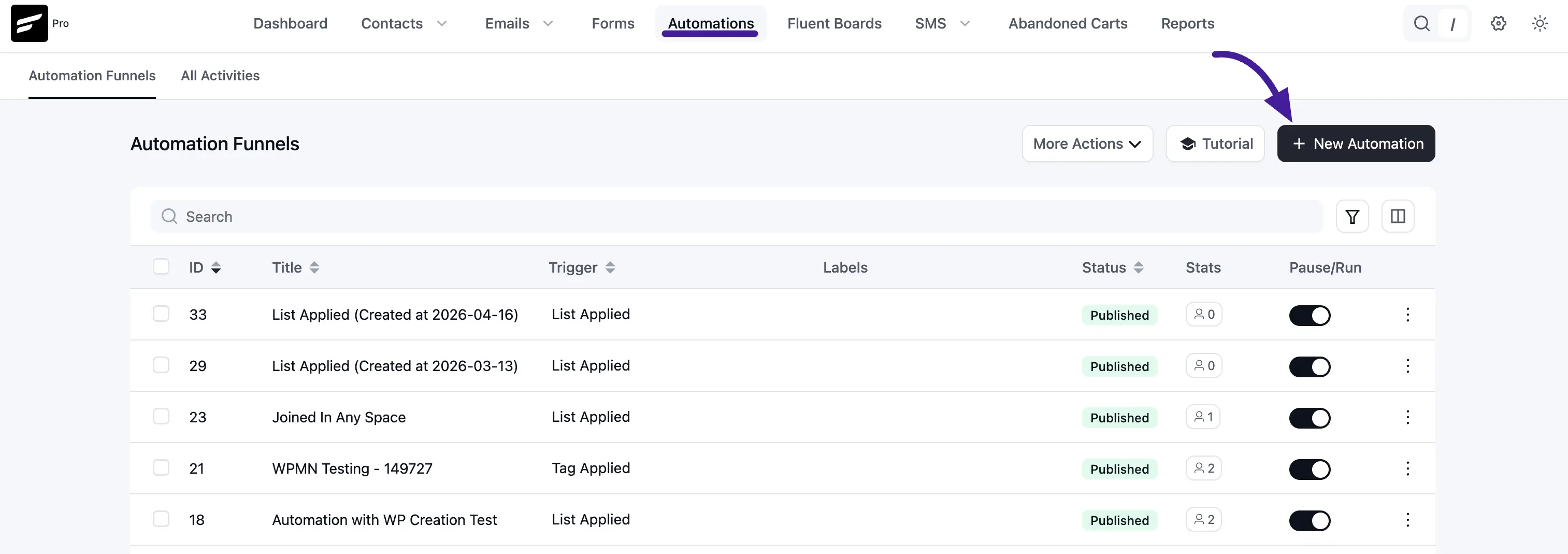Pause the automation with ID 33

click(1310, 316)
